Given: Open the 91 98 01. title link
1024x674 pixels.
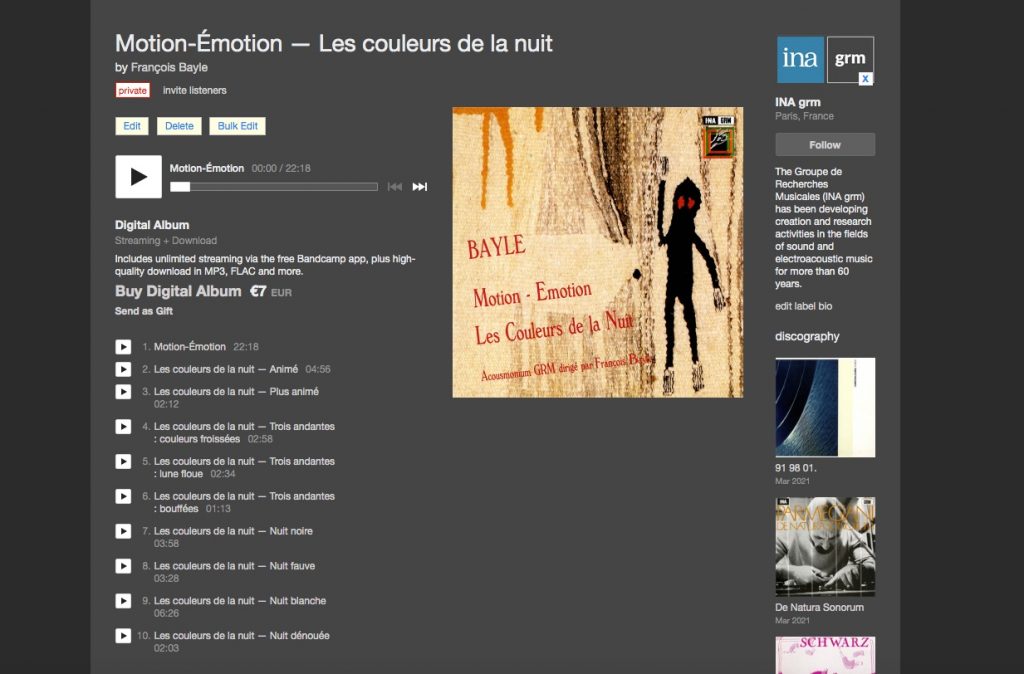Looking at the screenshot, I should click(795, 468).
